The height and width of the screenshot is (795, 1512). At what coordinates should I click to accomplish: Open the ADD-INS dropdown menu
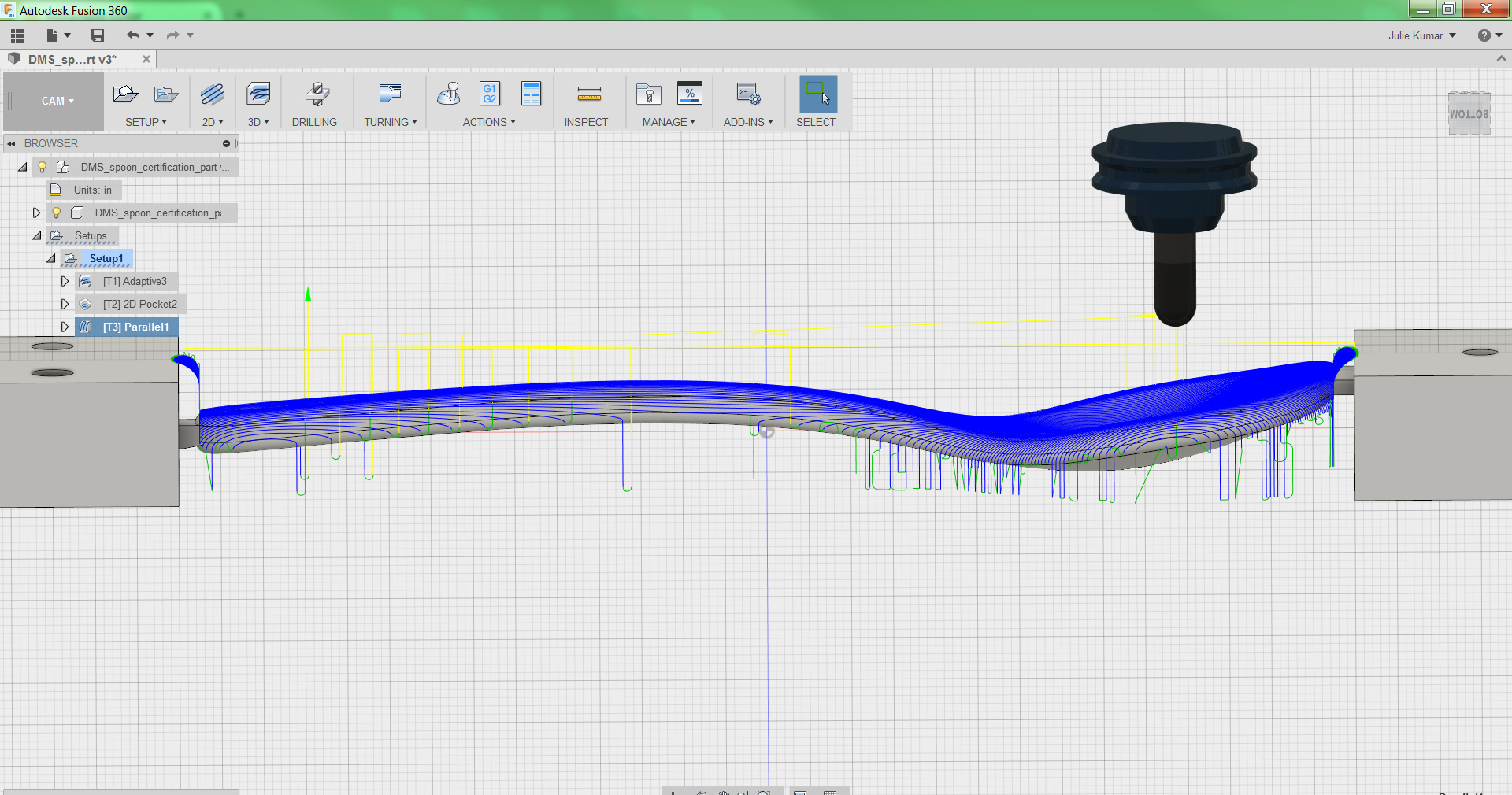pos(748,122)
